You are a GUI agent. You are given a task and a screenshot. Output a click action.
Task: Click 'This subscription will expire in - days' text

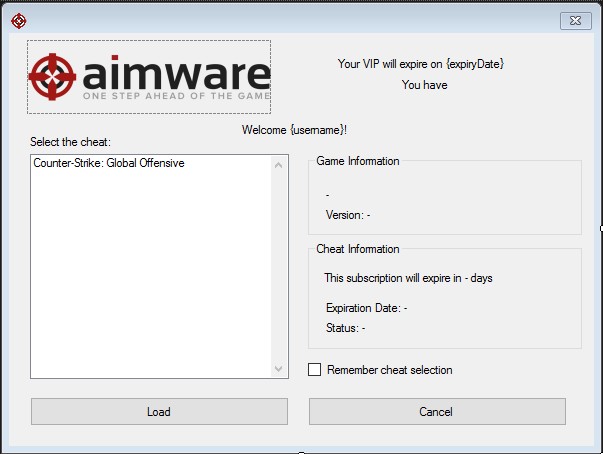tap(408, 278)
